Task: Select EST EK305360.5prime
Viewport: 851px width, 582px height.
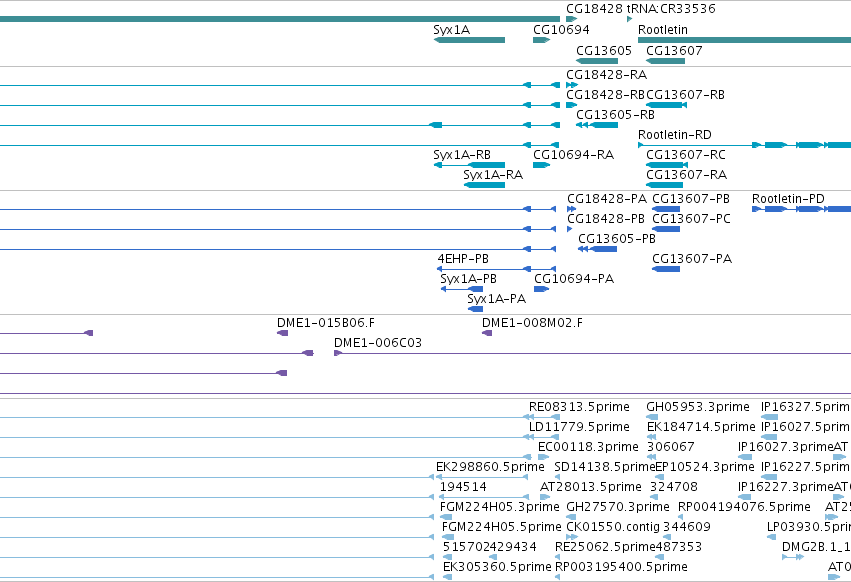Action: click(497, 568)
